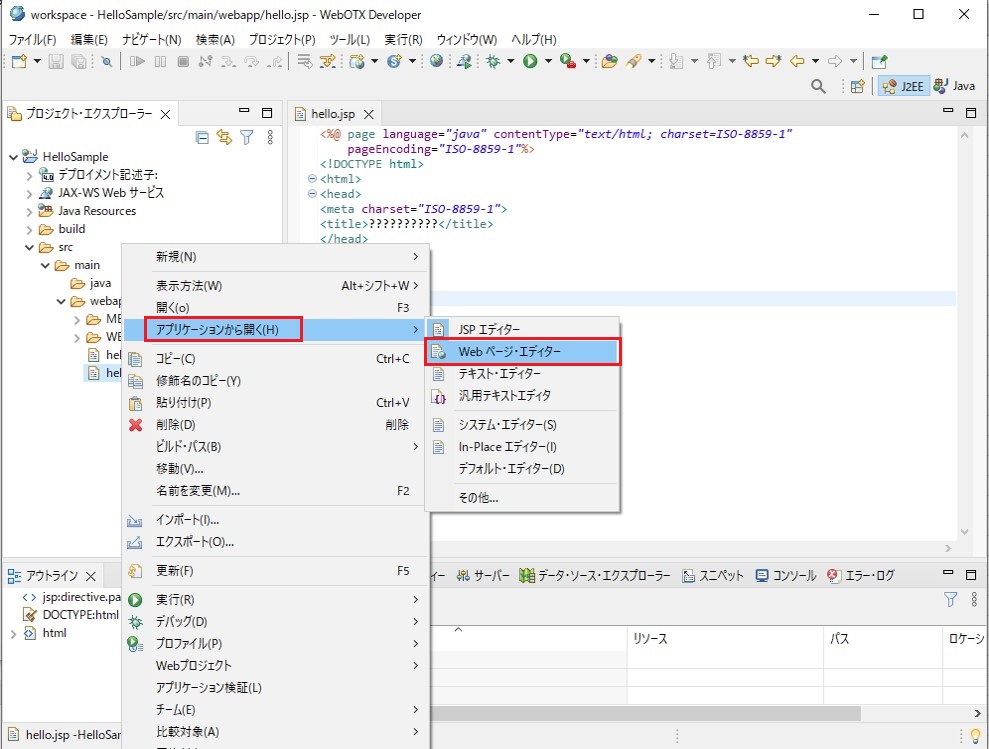Click the Project Explorer filter funnel icon

pyautogui.click(x=246, y=137)
